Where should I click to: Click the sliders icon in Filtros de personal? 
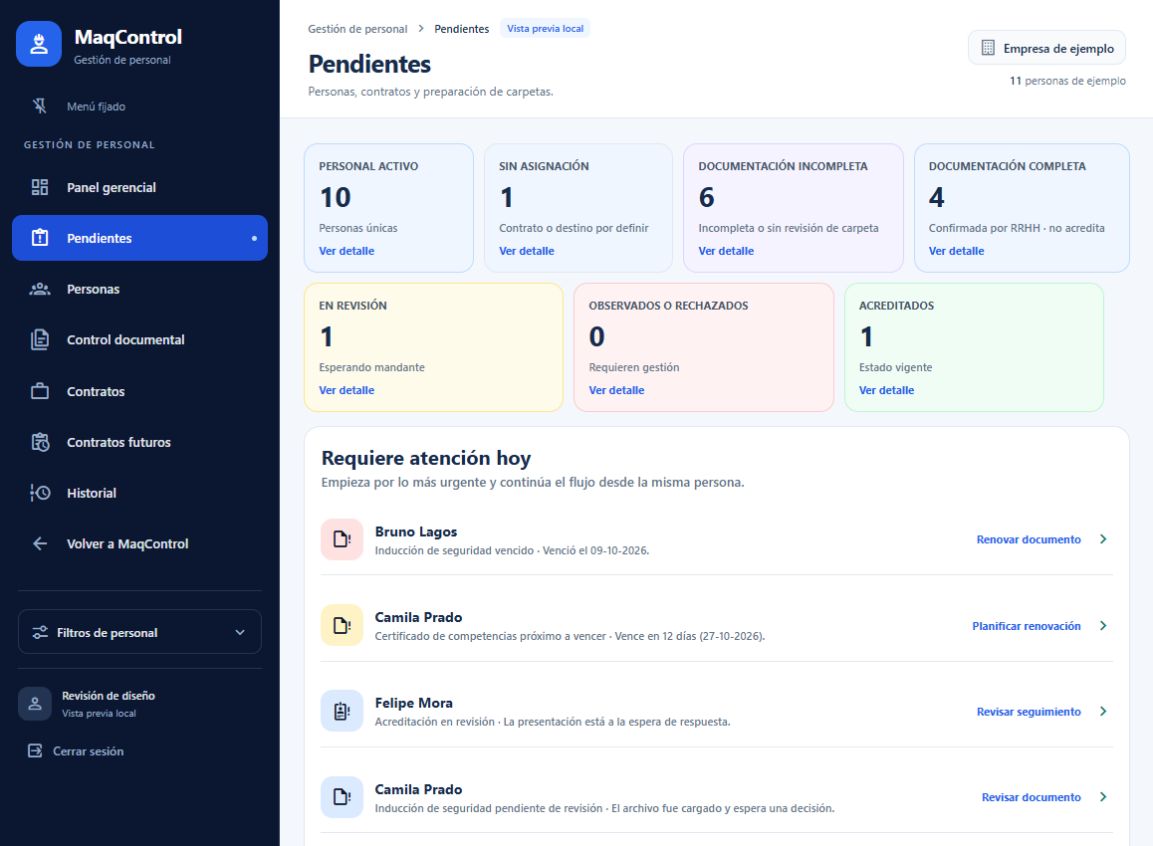pos(40,632)
